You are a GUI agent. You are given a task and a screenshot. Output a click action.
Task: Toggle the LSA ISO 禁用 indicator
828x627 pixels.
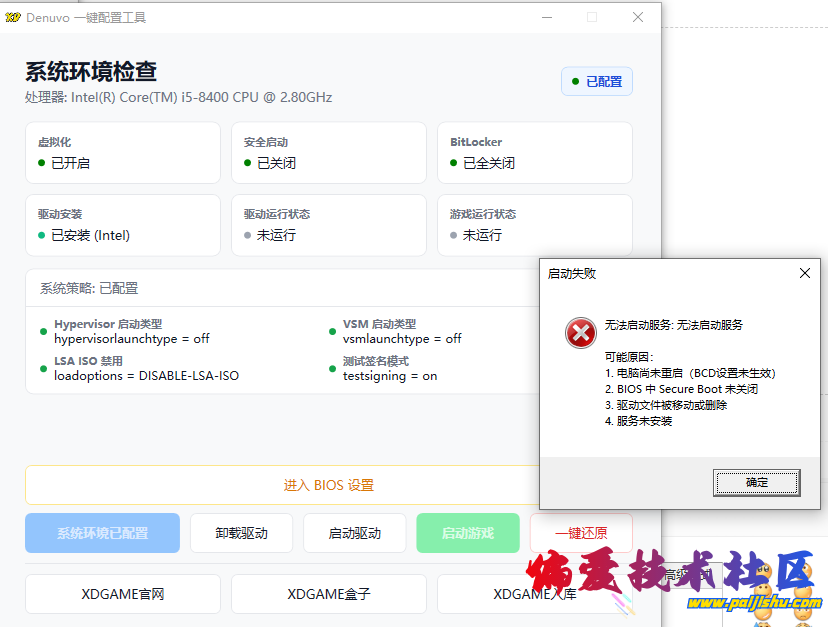coord(41,368)
